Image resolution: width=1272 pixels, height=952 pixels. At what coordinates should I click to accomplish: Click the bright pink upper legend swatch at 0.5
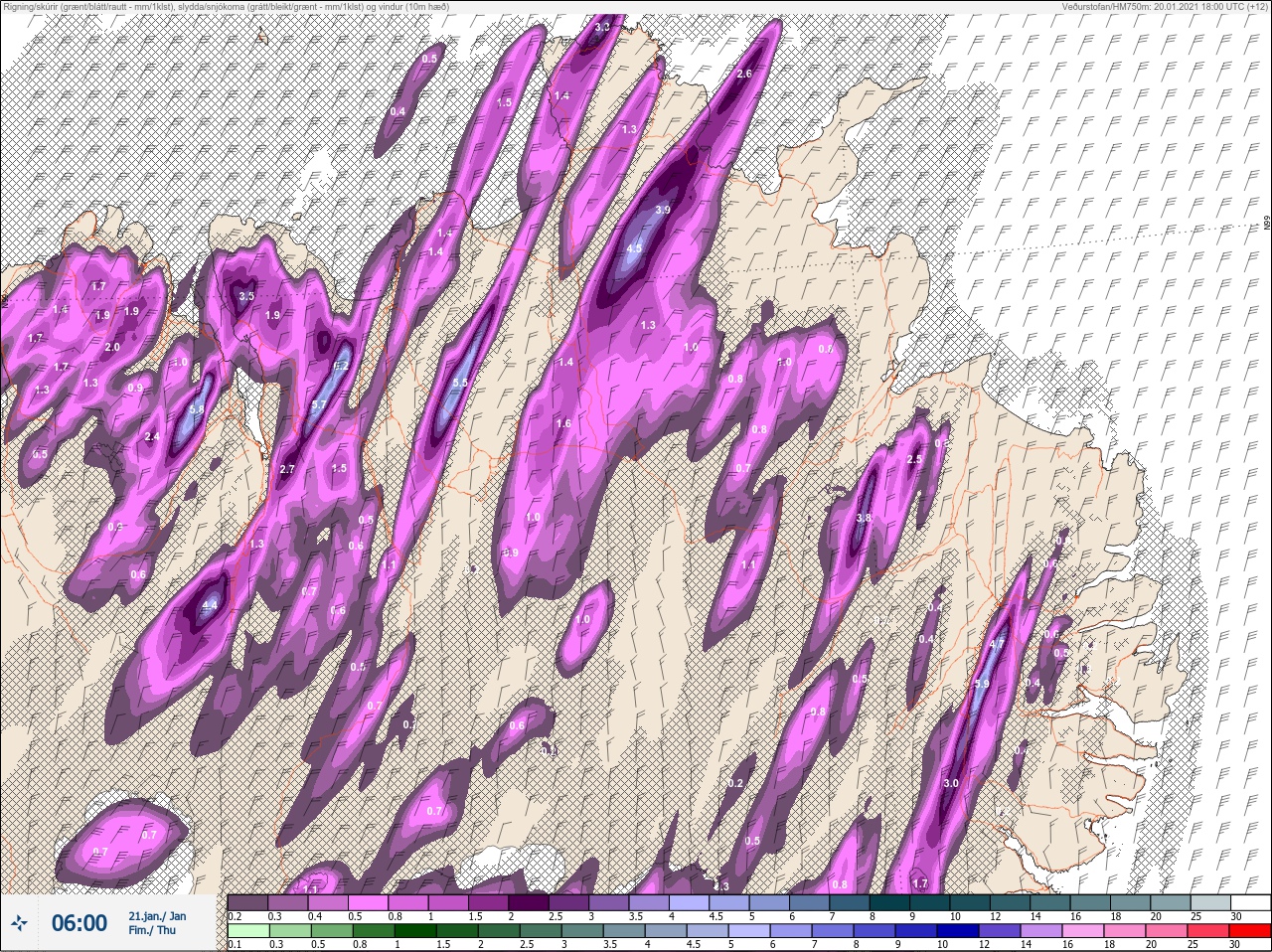pyautogui.click(x=370, y=902)
